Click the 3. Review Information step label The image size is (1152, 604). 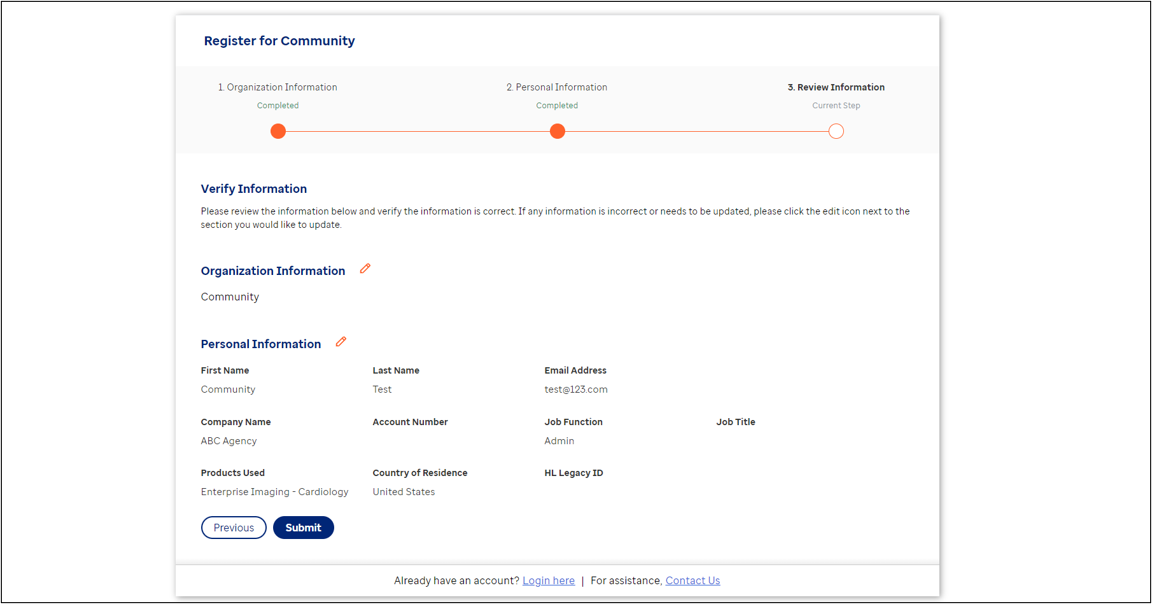836,87
